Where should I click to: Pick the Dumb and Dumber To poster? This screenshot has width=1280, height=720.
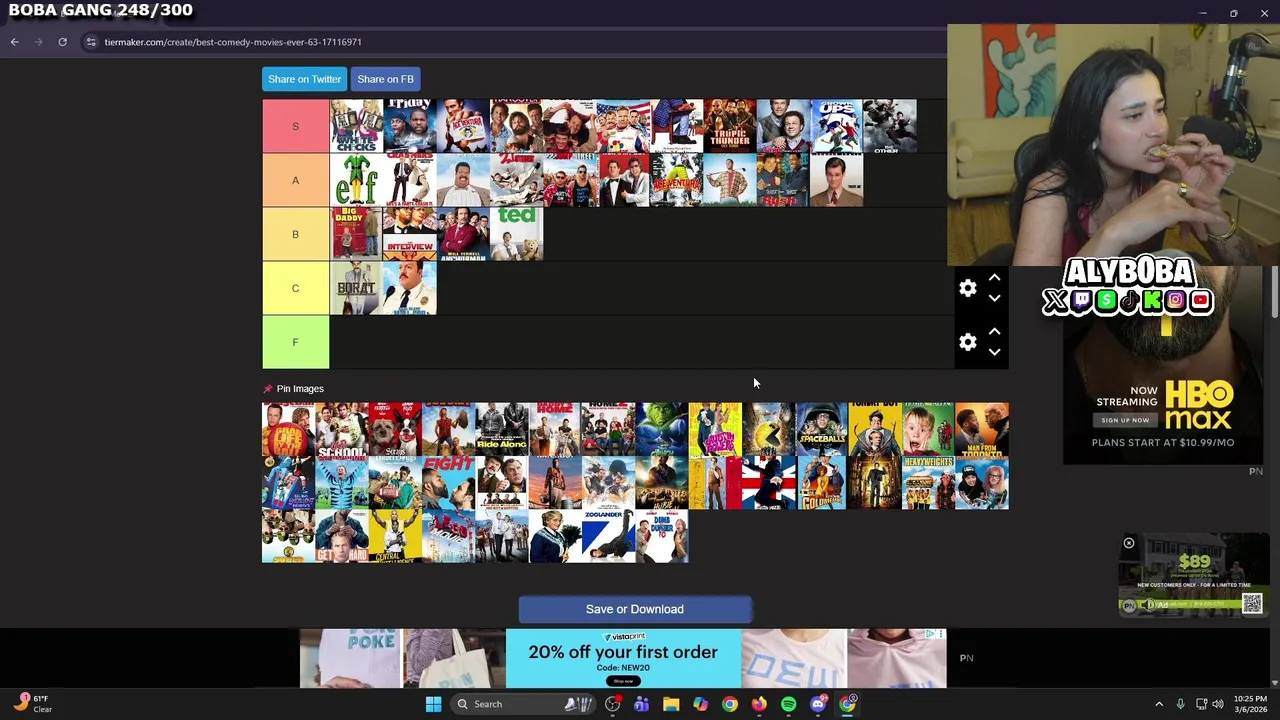[x=661, y=536]
